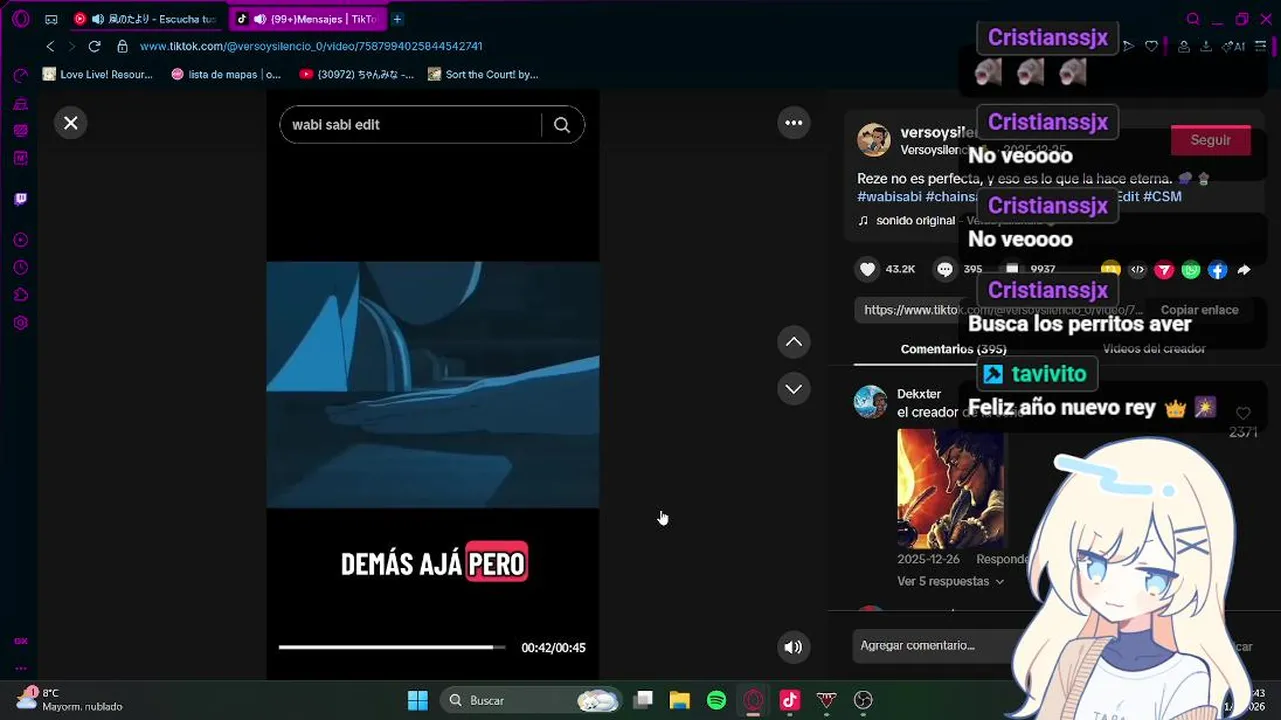The height and width of the screenshot is (720, 1281).
Task: Click the embed code share icon
Action: [1137, 270]
